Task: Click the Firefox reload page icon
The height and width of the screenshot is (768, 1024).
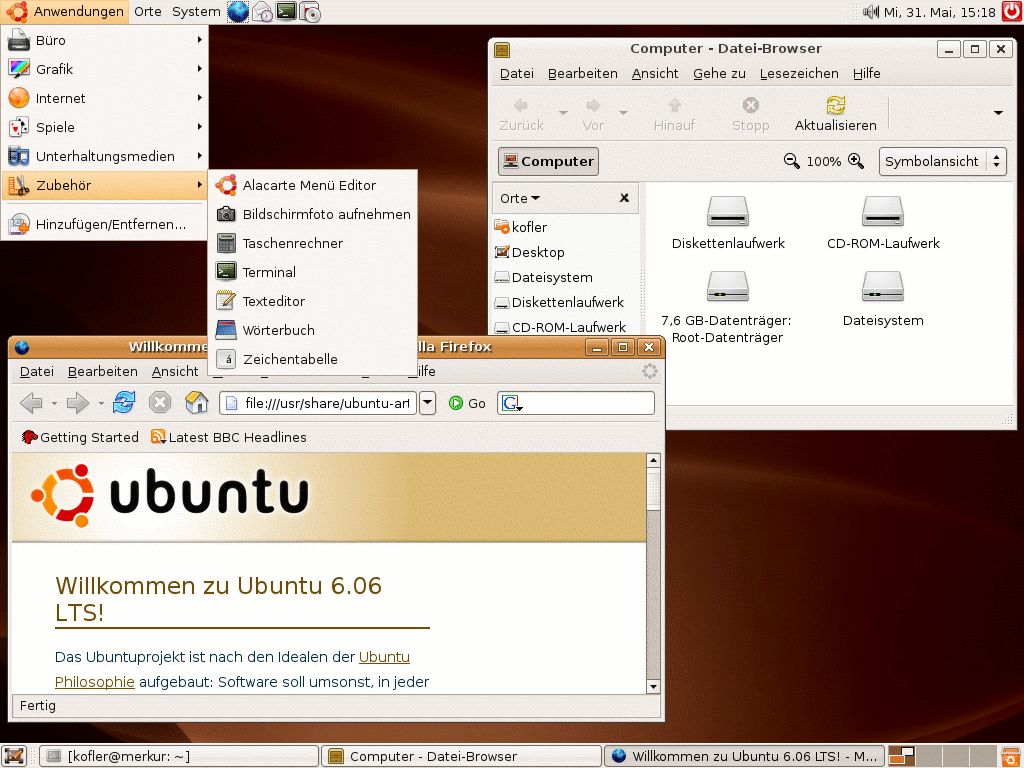Action: [x=124, y=403]
